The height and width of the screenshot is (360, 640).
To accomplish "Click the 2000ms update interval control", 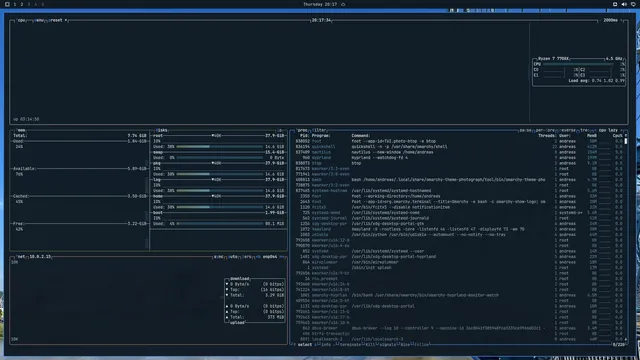I will [x=611, y=20].
